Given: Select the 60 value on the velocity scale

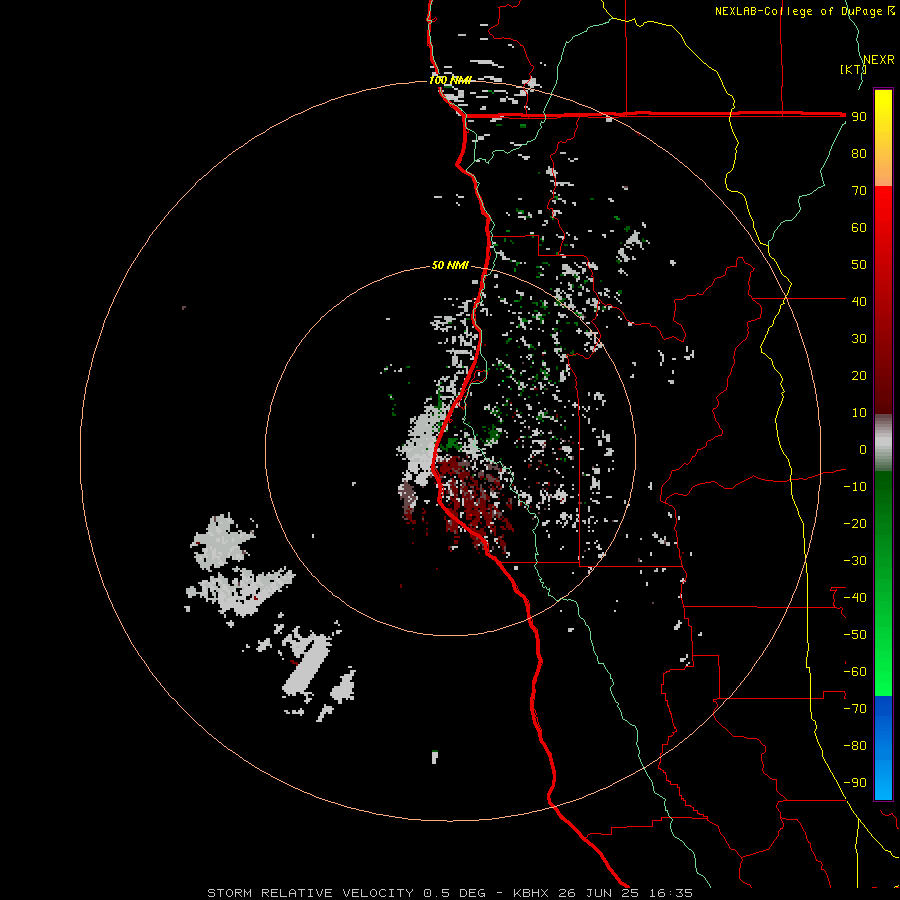Looking at the screenshot, I should tap(859, 228).
